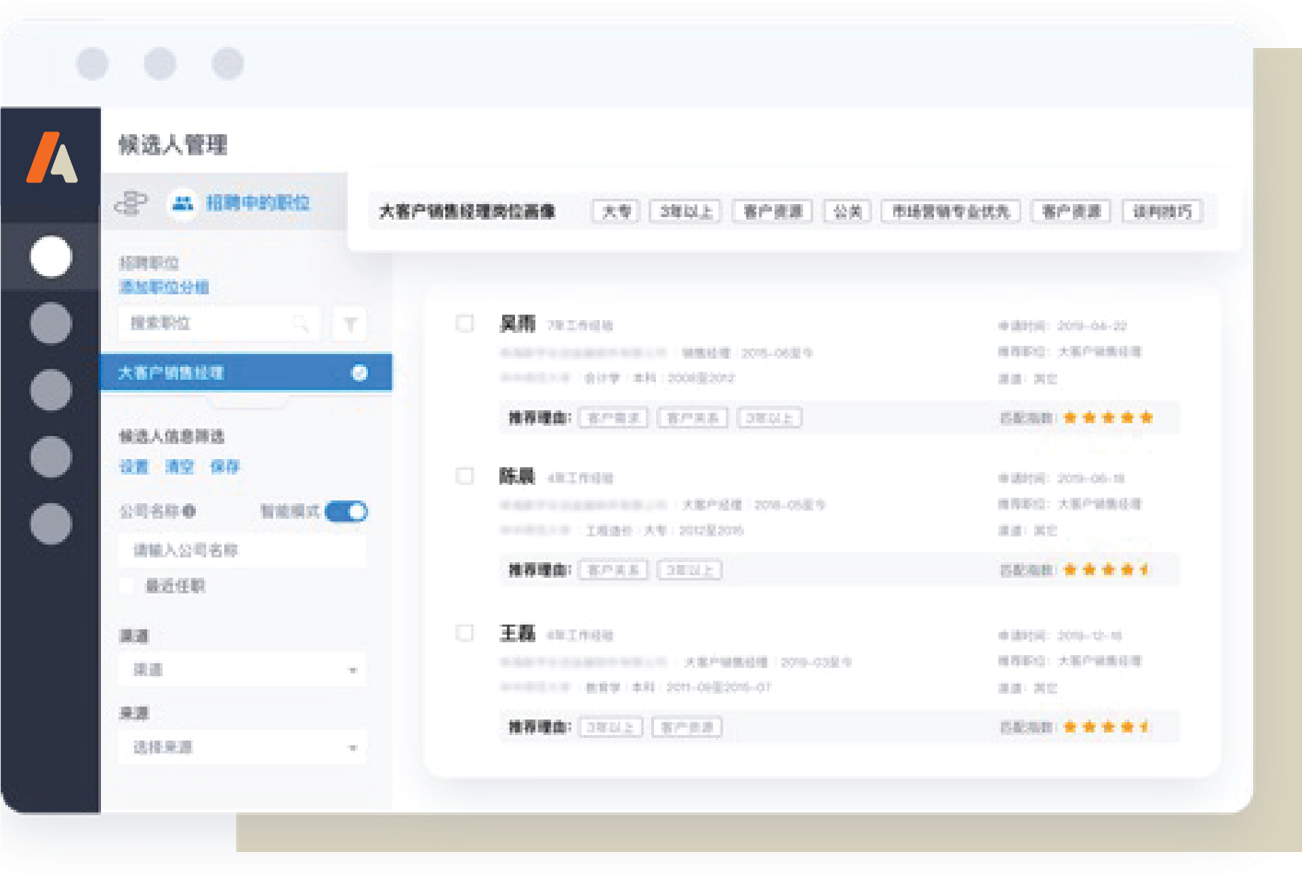Click the 市场营销专业优先 tag
The image size is (1310, 885).
coord(949,212)
